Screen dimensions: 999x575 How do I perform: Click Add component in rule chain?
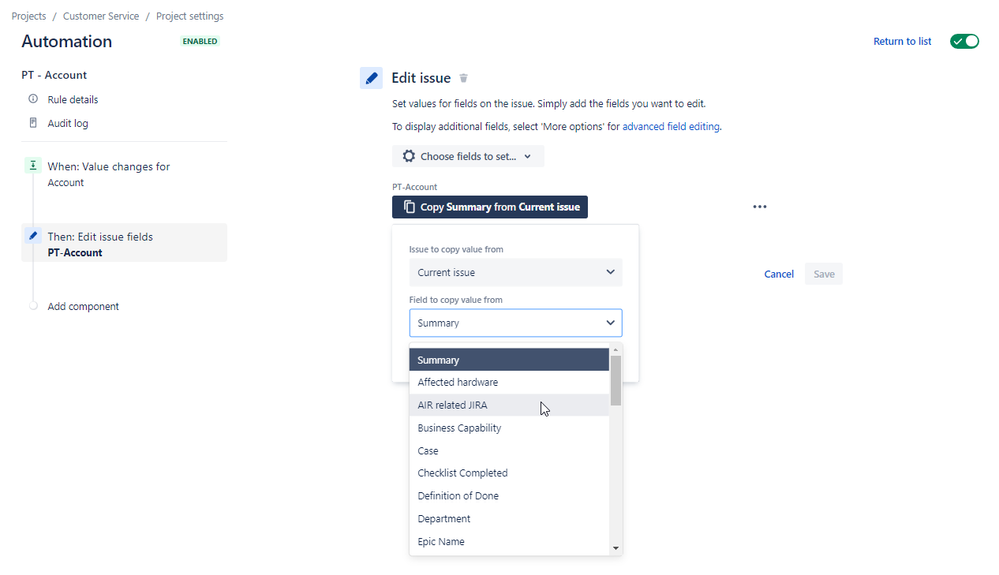coord(83,306)
